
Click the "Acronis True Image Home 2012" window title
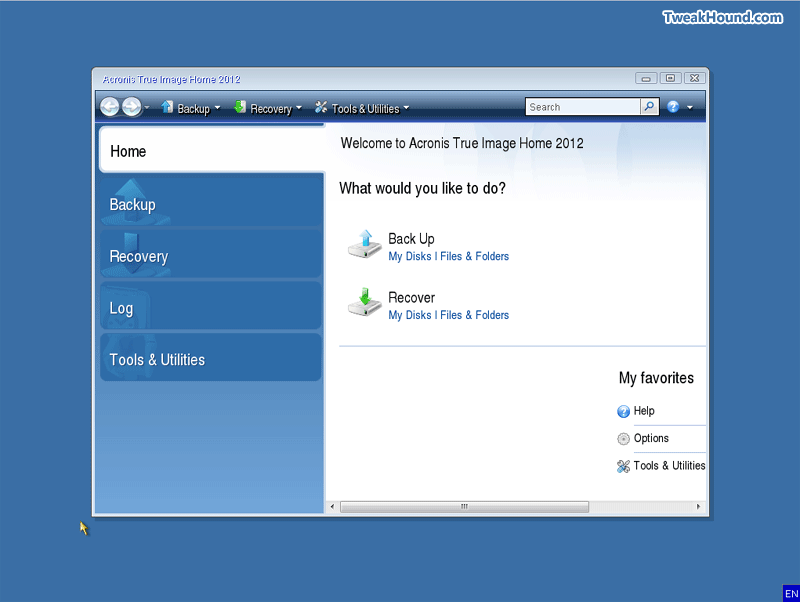[x=171, y=80]
